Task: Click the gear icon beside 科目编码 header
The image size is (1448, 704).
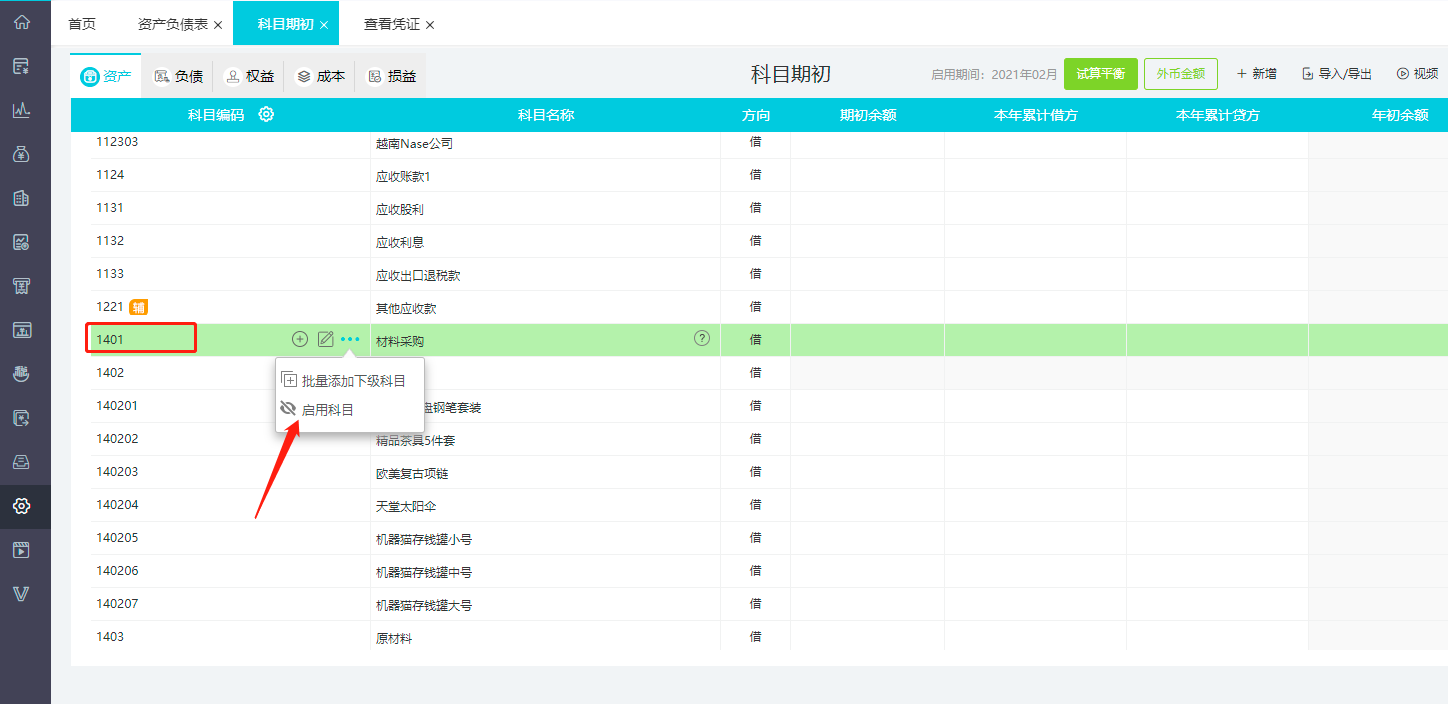Action: [x=266, y=115]
